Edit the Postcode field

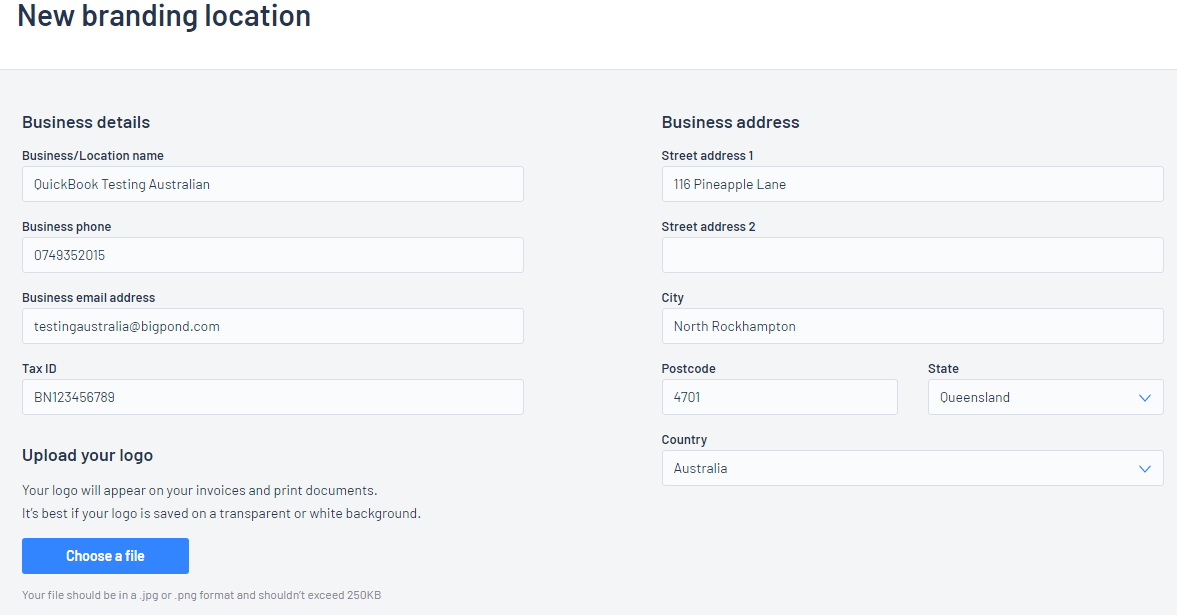click(779, 397)
